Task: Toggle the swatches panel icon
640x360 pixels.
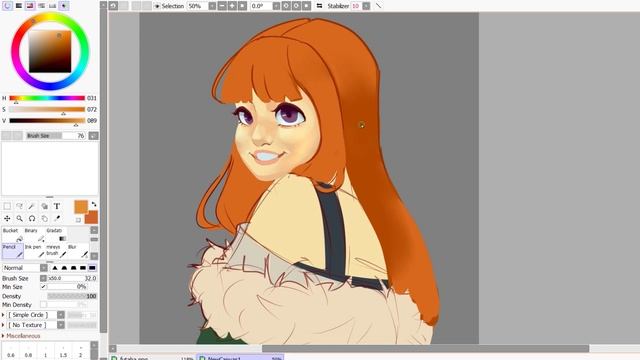Action: (52, 6)
